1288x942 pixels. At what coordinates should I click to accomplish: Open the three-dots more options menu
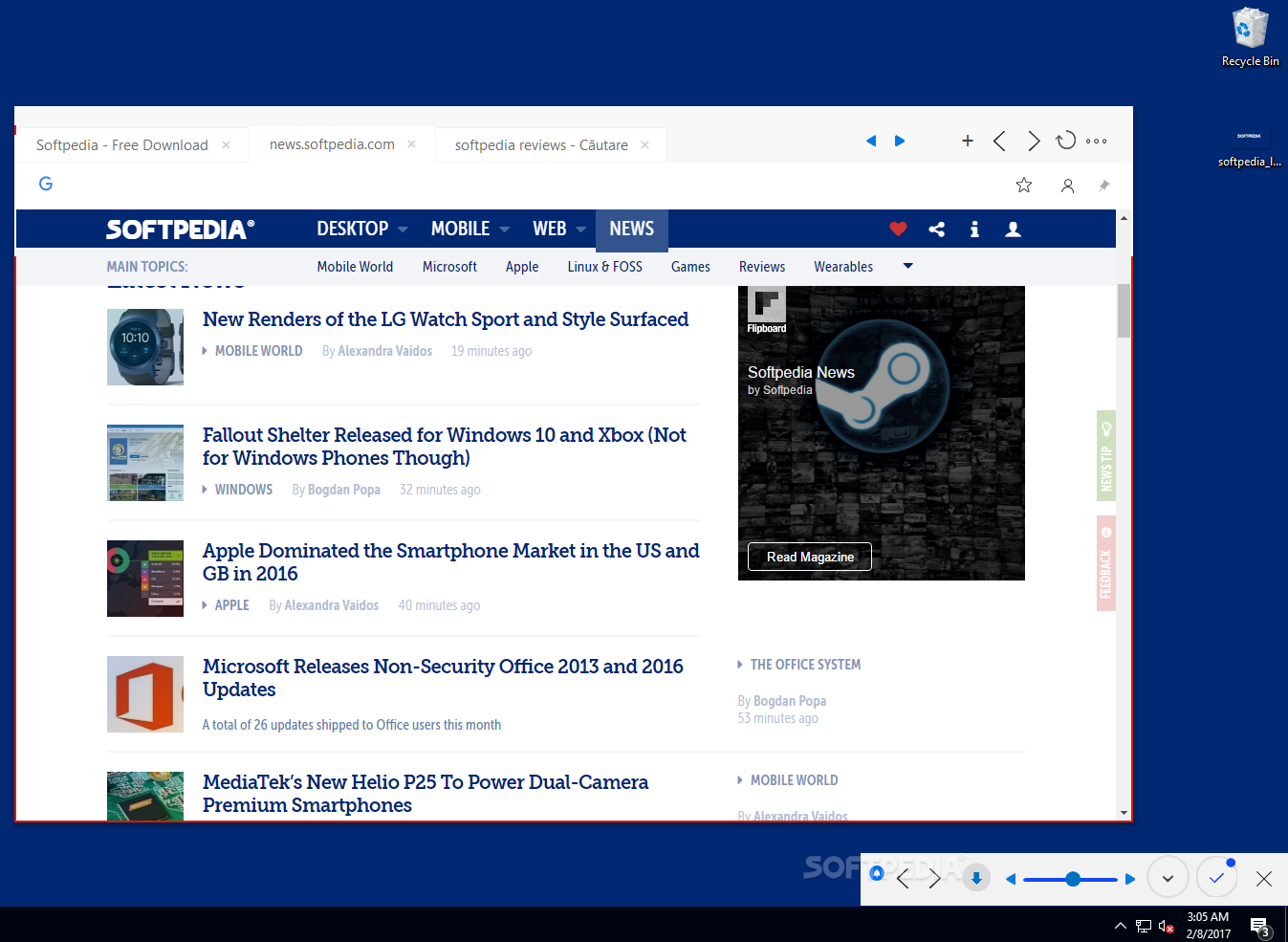[1097, 141]
